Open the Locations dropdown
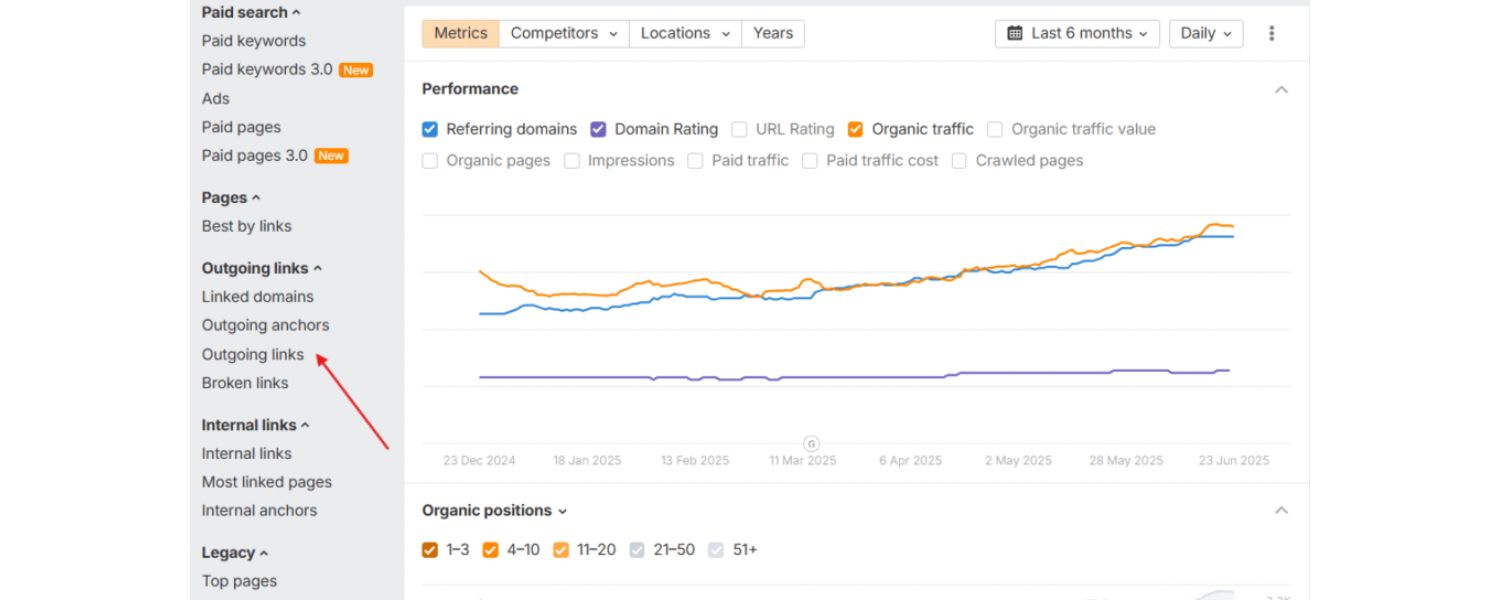 tap(683, 33)
